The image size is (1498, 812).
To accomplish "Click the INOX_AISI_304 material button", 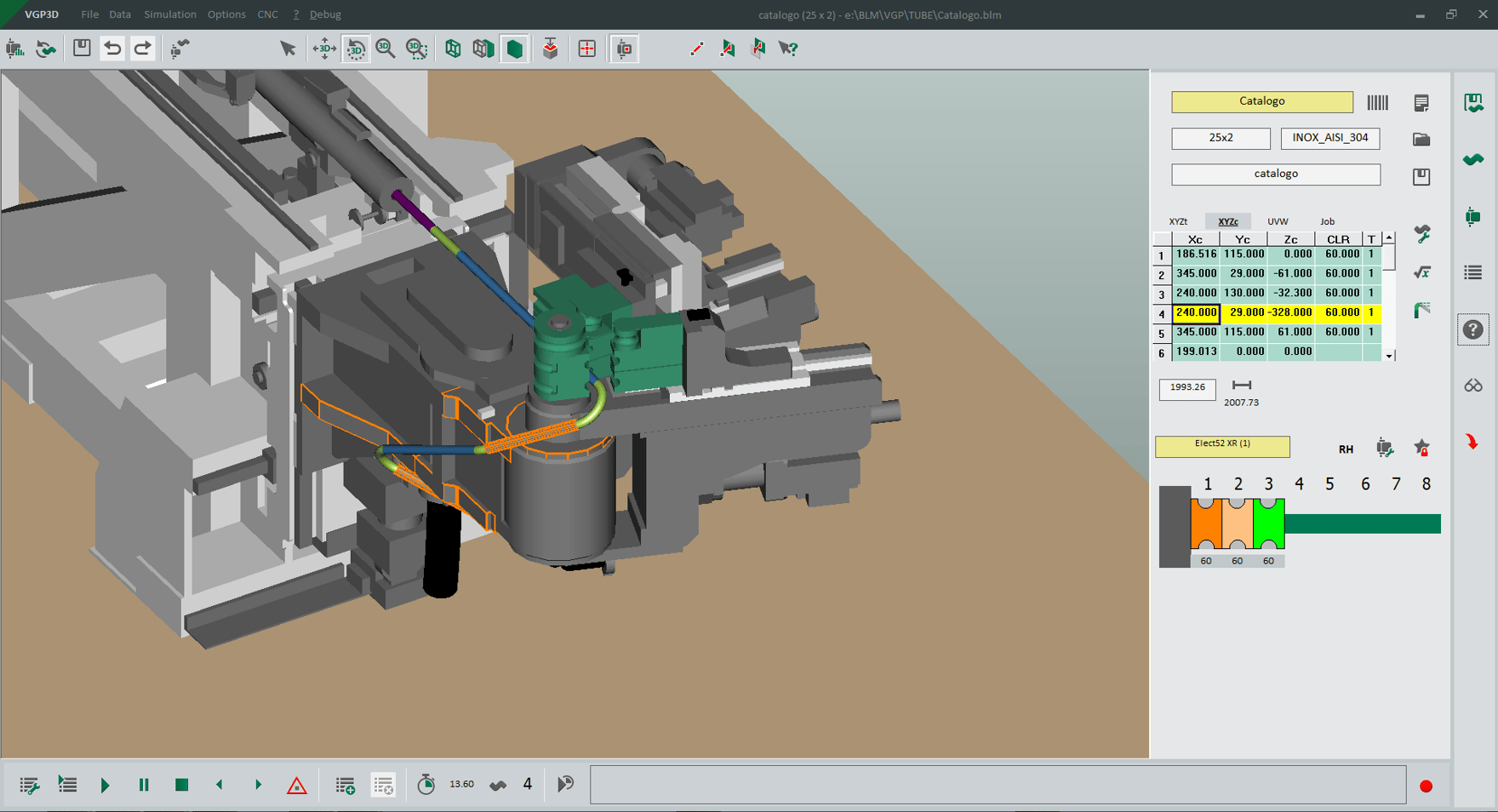I will (1329, 138).
